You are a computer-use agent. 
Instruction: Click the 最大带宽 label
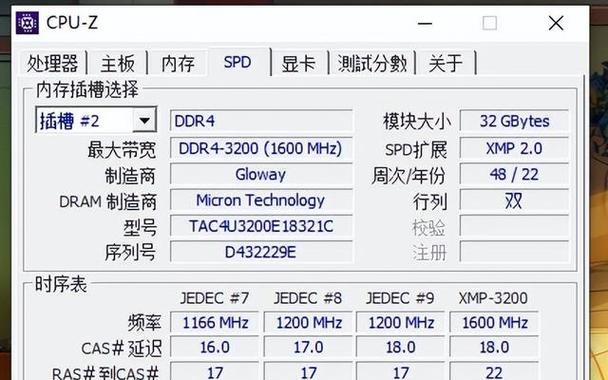[122, 150]
